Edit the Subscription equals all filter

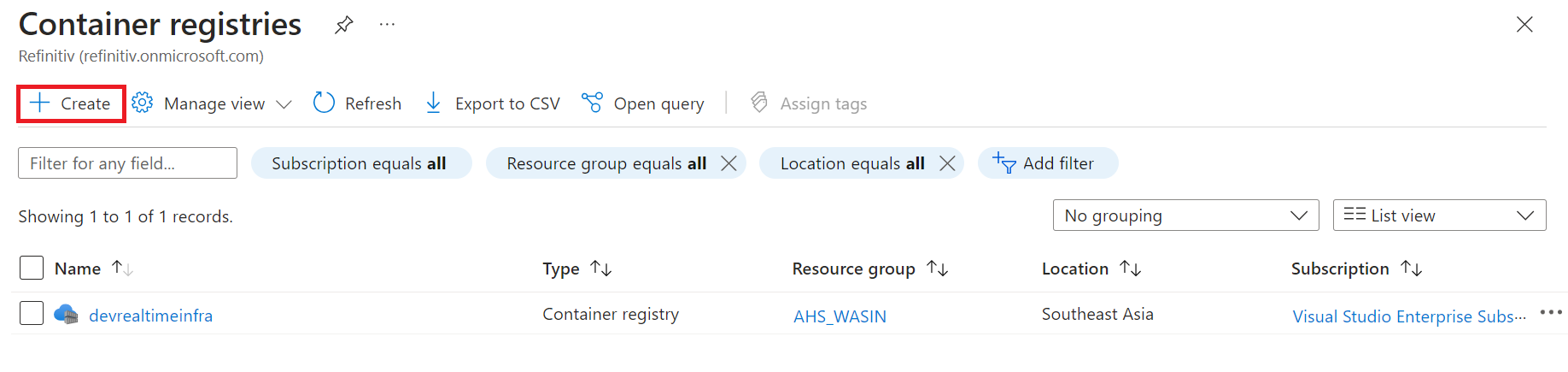click(360, 163)
